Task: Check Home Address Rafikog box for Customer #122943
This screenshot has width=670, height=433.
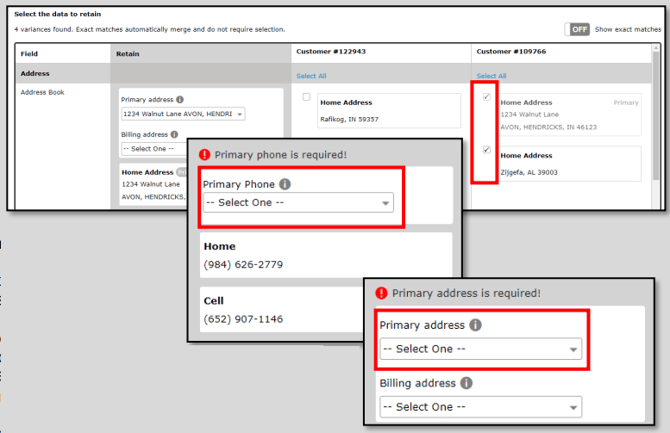Action: [x=306, y=98]
